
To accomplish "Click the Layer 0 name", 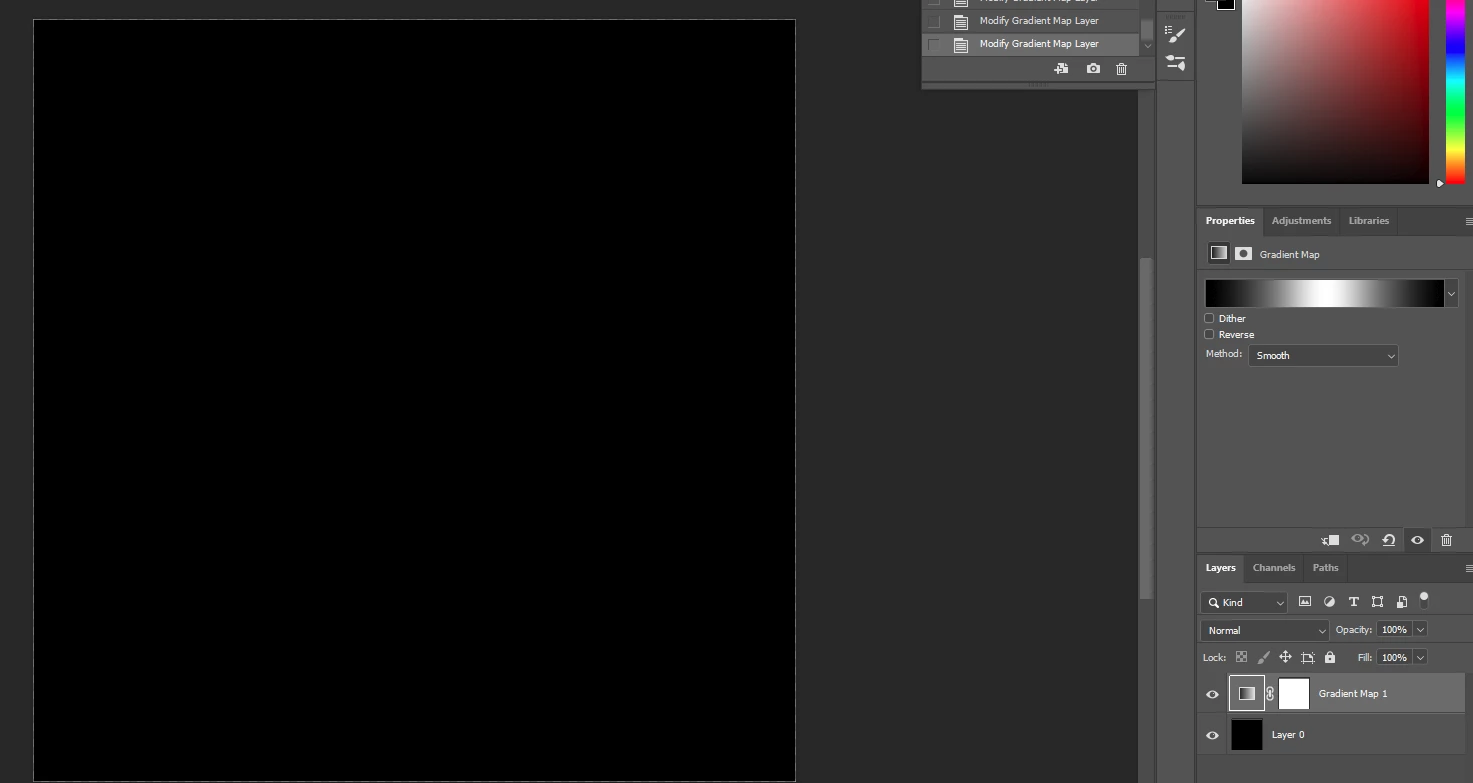I will (1288, 735).
